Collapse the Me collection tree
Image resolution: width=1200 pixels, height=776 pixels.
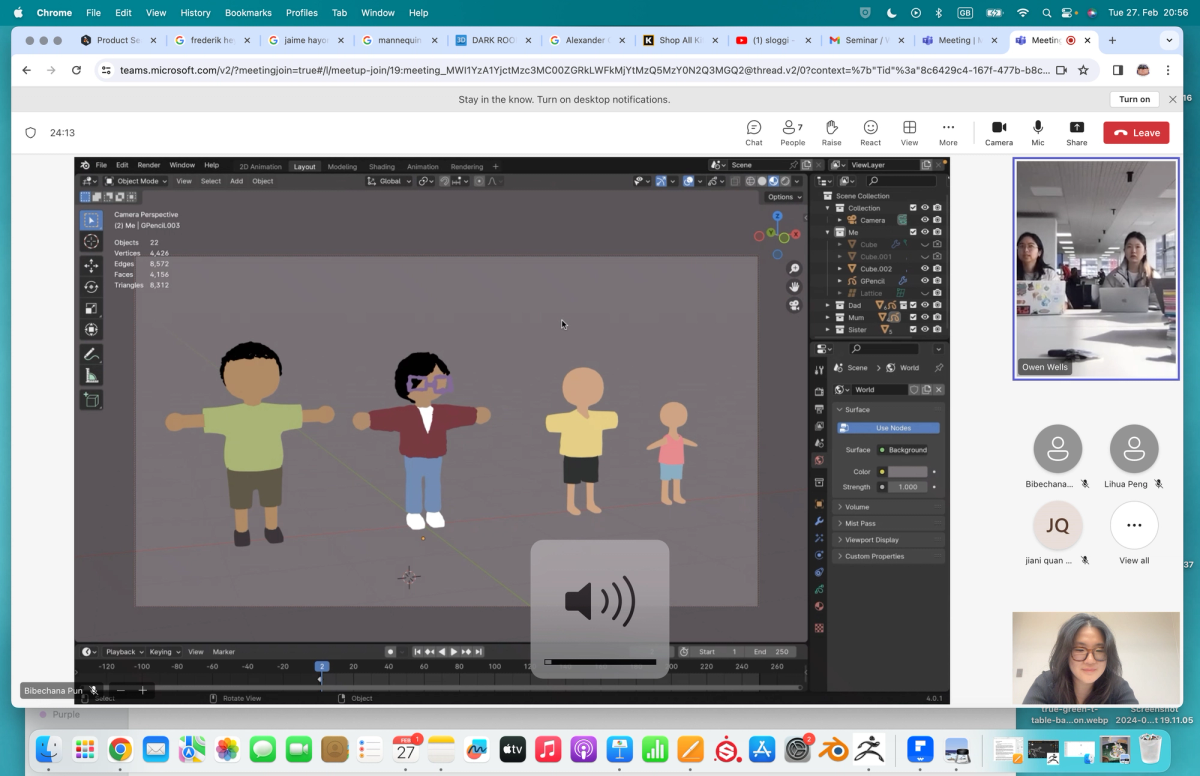coord(827,232)
